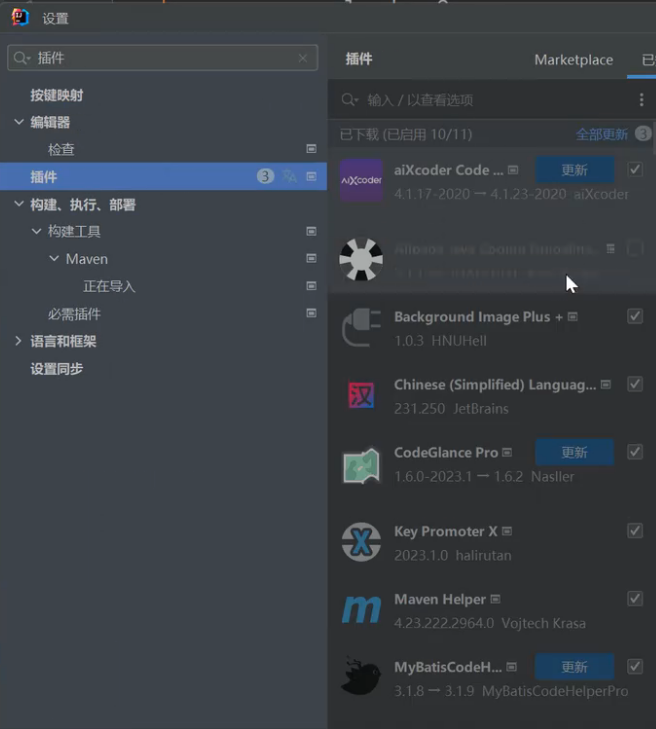Select 正在导入 under Maven
Viewport: 656px width, 729px height.
coord(109,286)
